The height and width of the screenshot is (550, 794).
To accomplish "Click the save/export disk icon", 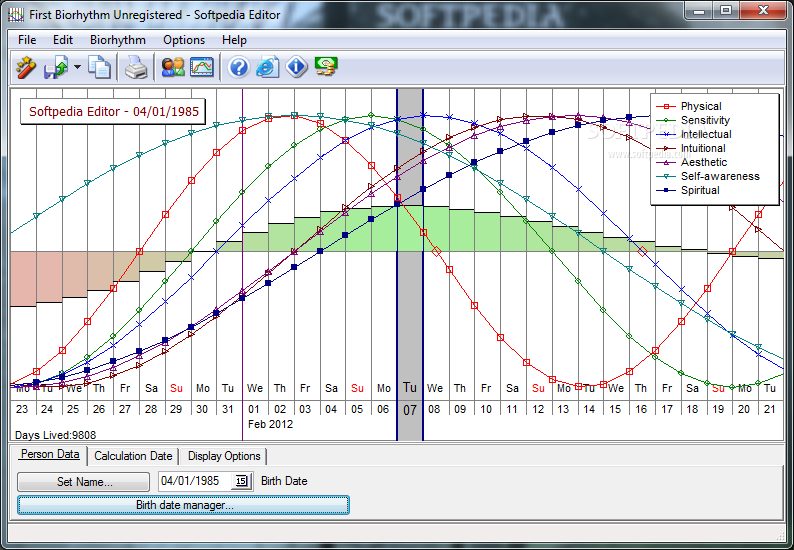I will click(x=56, y=67).
